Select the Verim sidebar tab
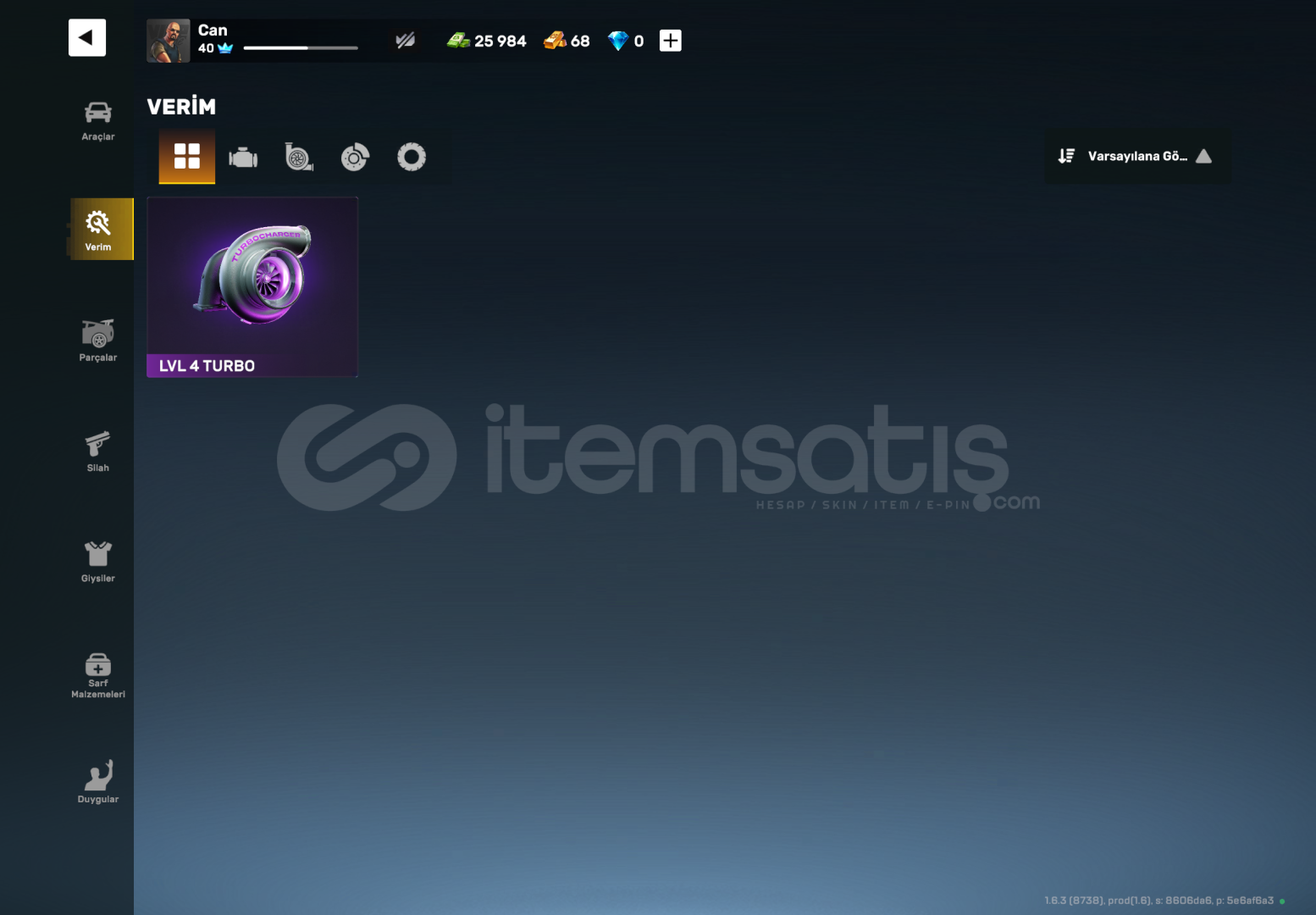Image resolution: width=1316 pixels, height=915 pixels. [102, 229]
